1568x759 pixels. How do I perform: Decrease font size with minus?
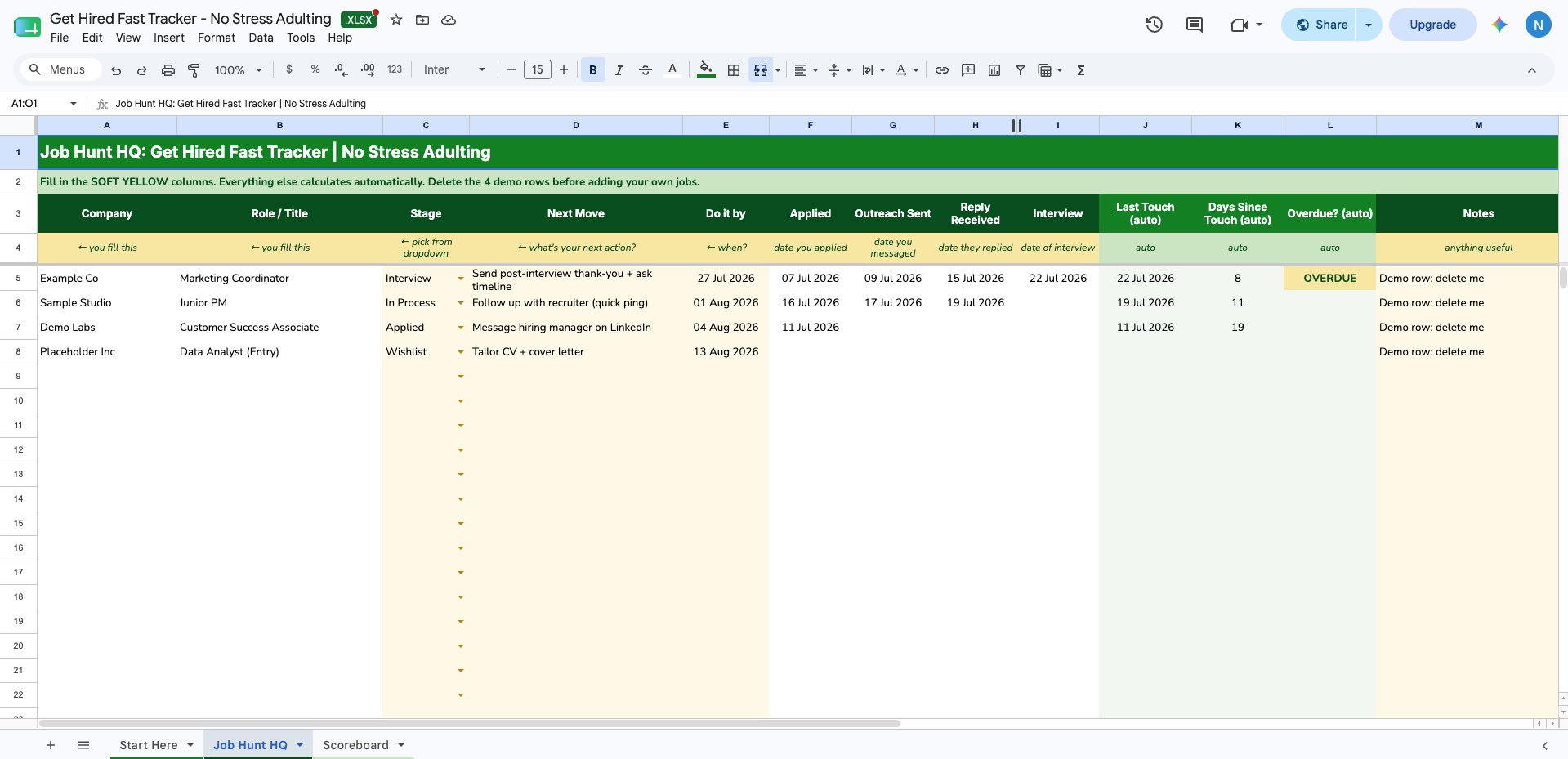point(511,70)
